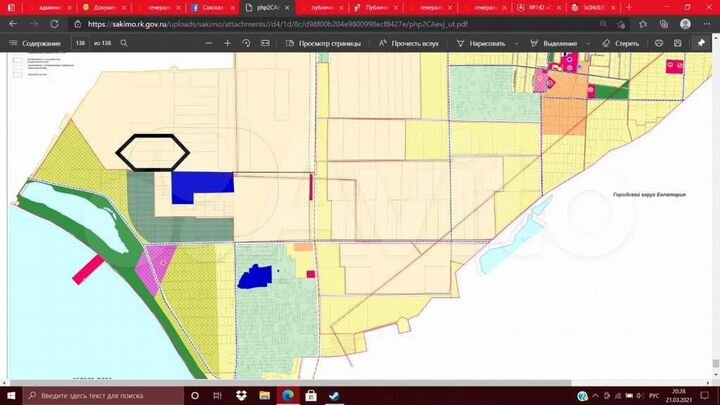The image size is (720, 405).
Task: Open the clock showing 20:28
Action: point(679,395)
